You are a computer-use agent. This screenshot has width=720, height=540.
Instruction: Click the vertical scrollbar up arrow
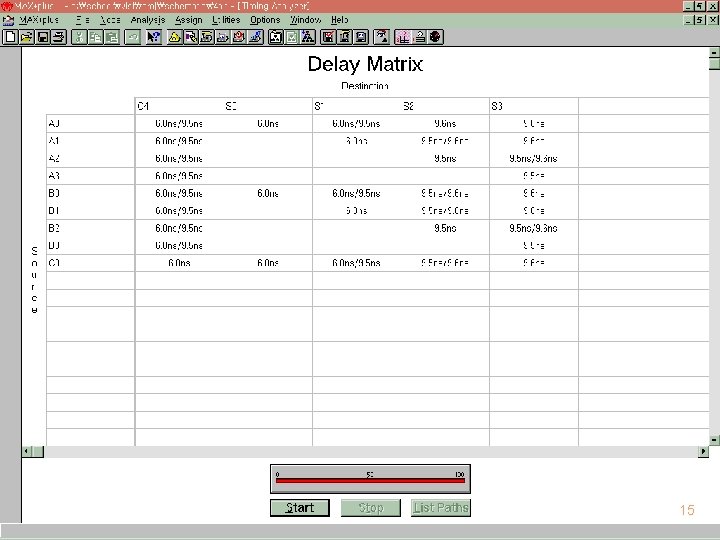pyautogui.click(x=714, y=52)
